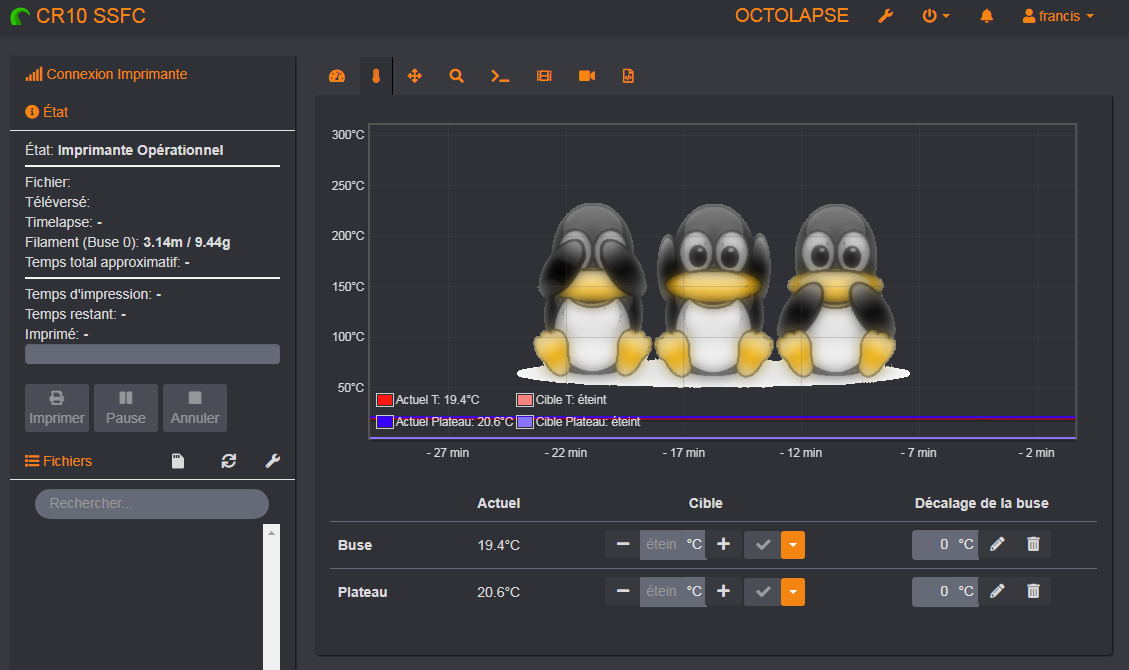Image resolution: width=1129 pixels, height=670 pixels.
Task: Click the filament usage 3.14m / 9.44g
Action: tap(186, 243)
